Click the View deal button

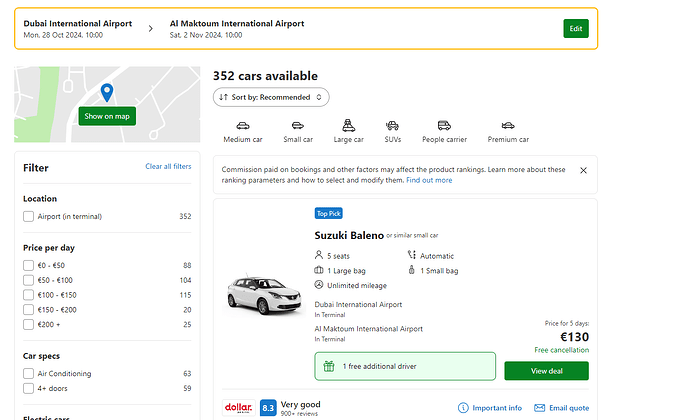click(547, 371)
